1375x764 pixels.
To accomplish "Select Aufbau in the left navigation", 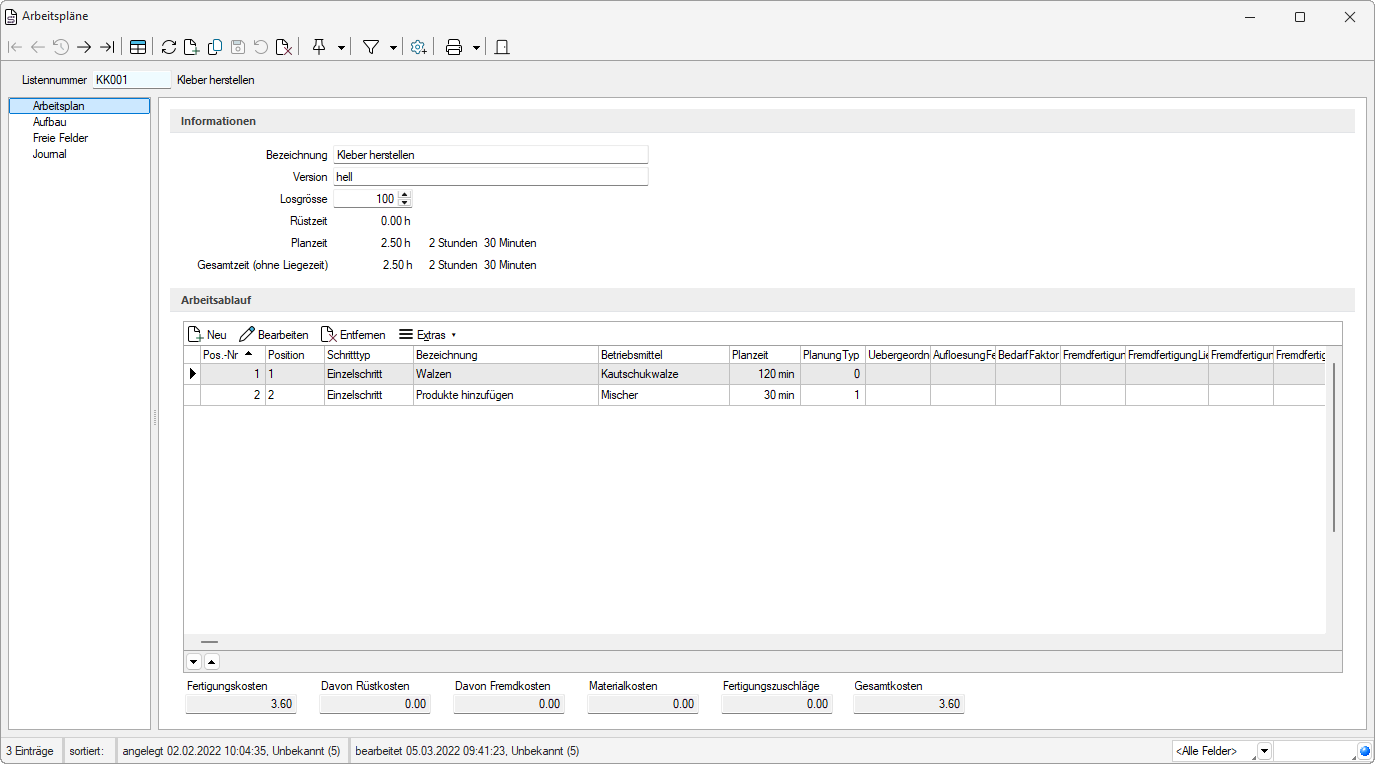I will [x=49, y=122].
